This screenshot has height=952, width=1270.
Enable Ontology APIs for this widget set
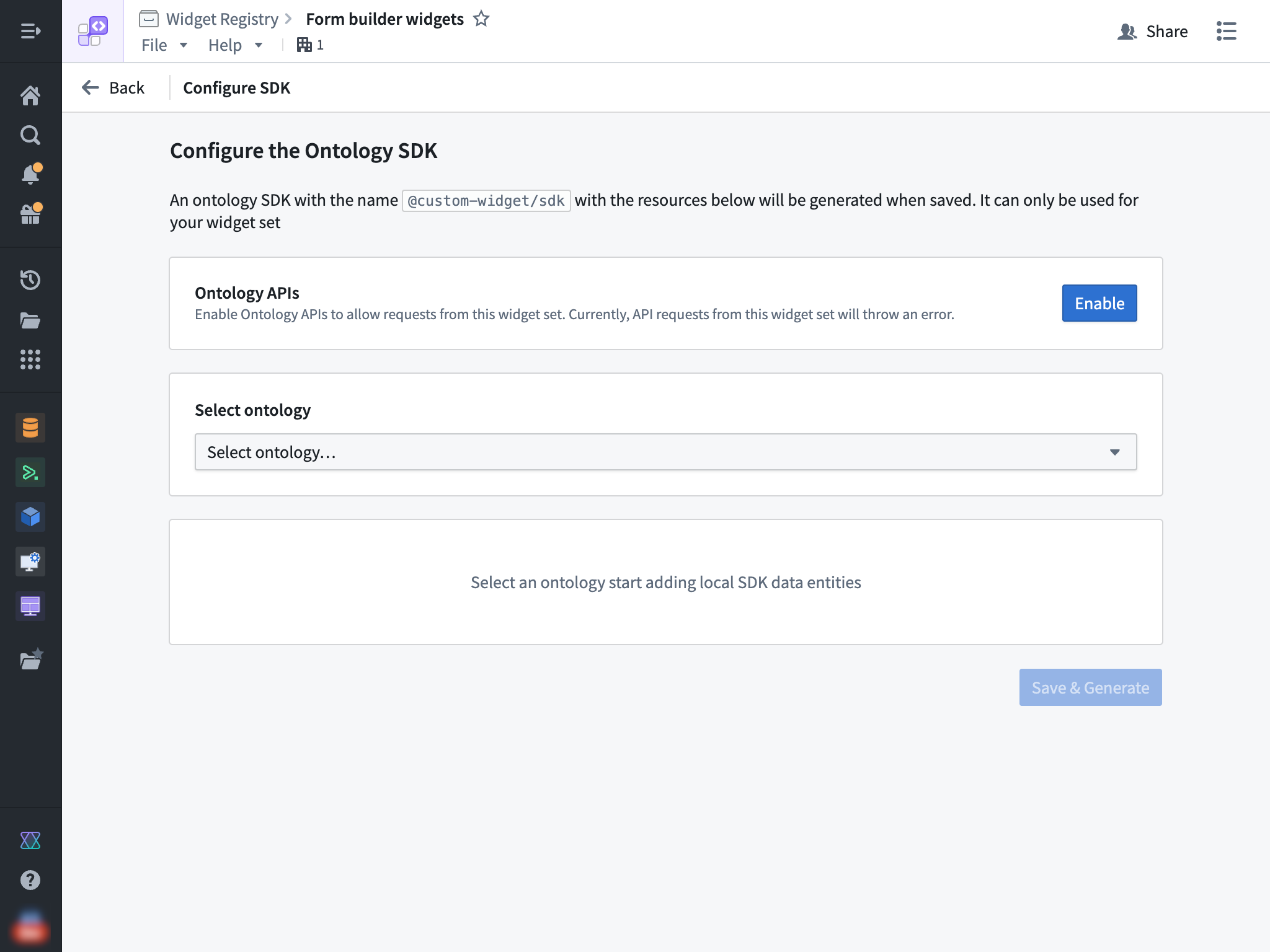coord(1099,303)
